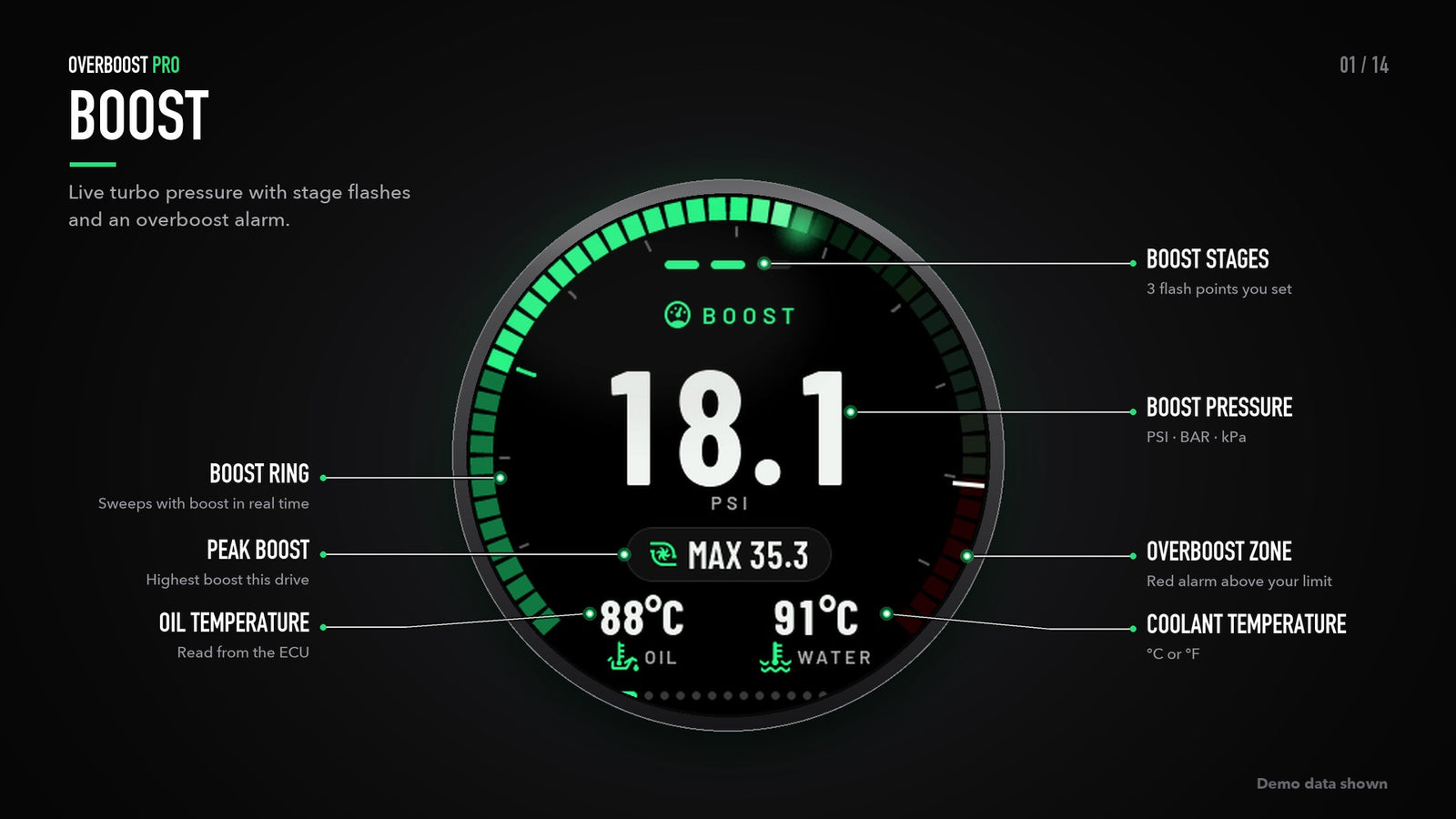
Task: Click the turbo icon in the MAX pill
Action: [663, 554]
